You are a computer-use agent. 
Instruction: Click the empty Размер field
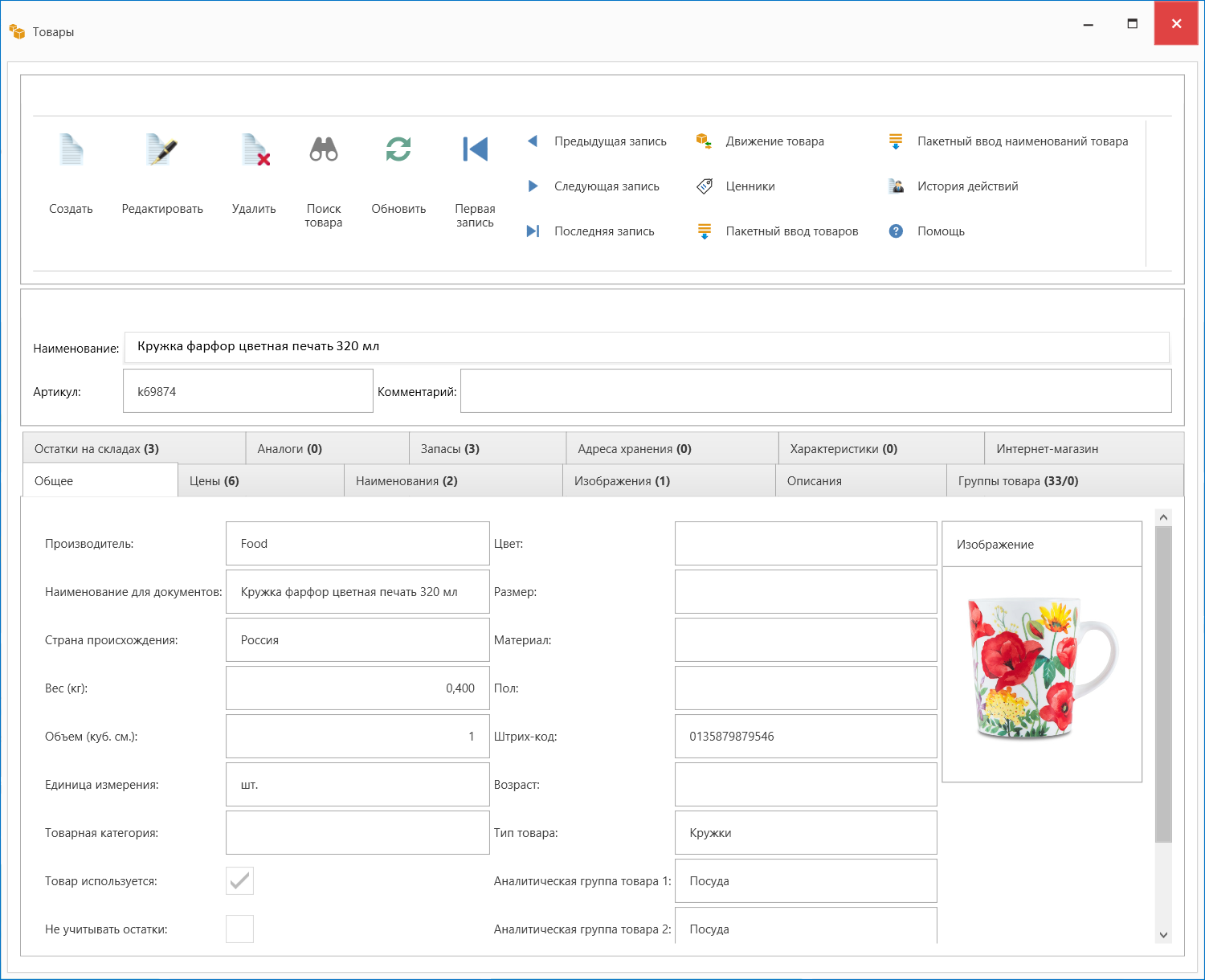pos(806,592)
